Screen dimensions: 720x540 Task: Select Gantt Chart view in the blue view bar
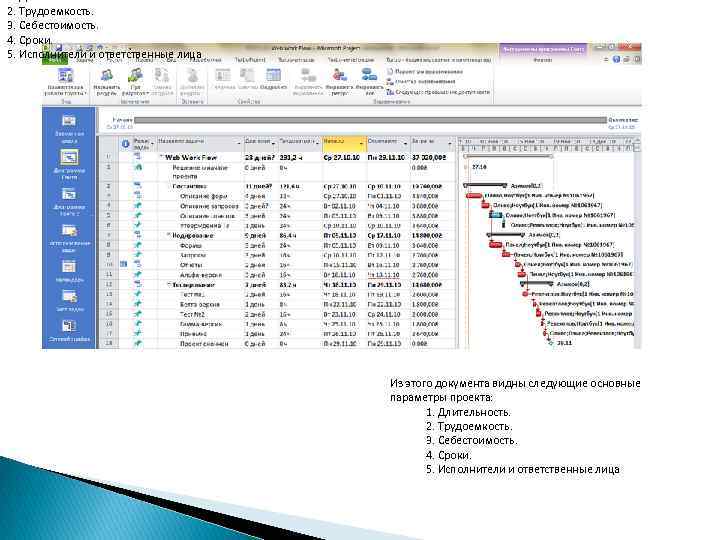(x=69, y=159)
